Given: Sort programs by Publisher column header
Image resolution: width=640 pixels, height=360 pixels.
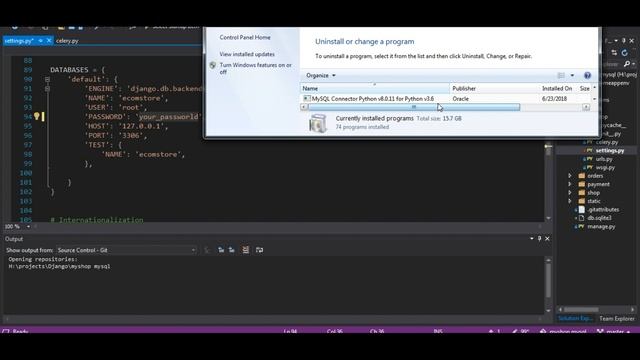Looking at the screenshot, I should click(x=494, y=88).
